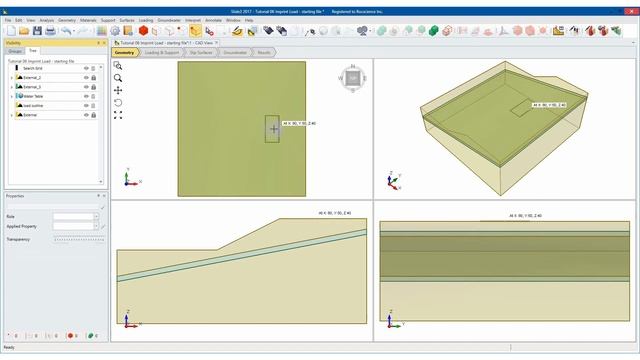This screenshot has height=360, width=640.
Task: Click the apply checkmark in Properties panel
Action: click(x=102, y=208)
